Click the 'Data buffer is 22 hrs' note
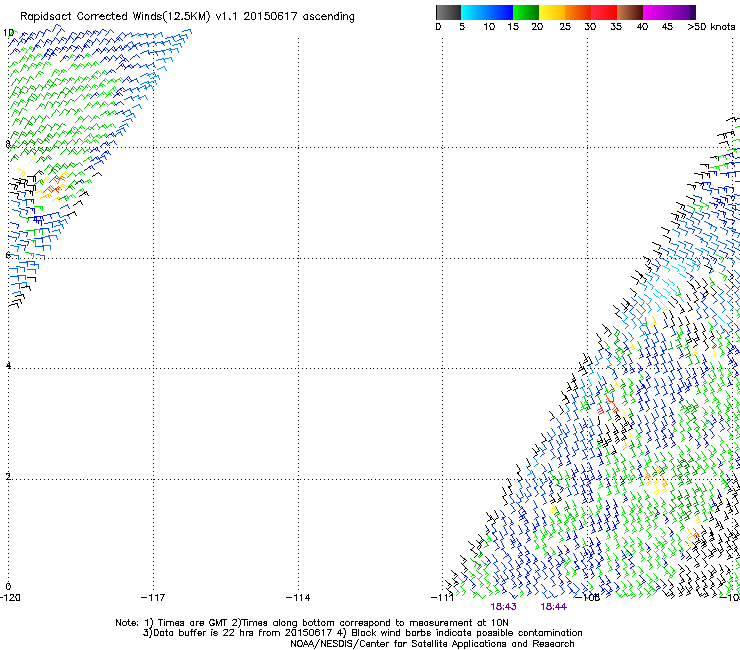The width and height of the screenshot is (740, 650). pos(362,633)
